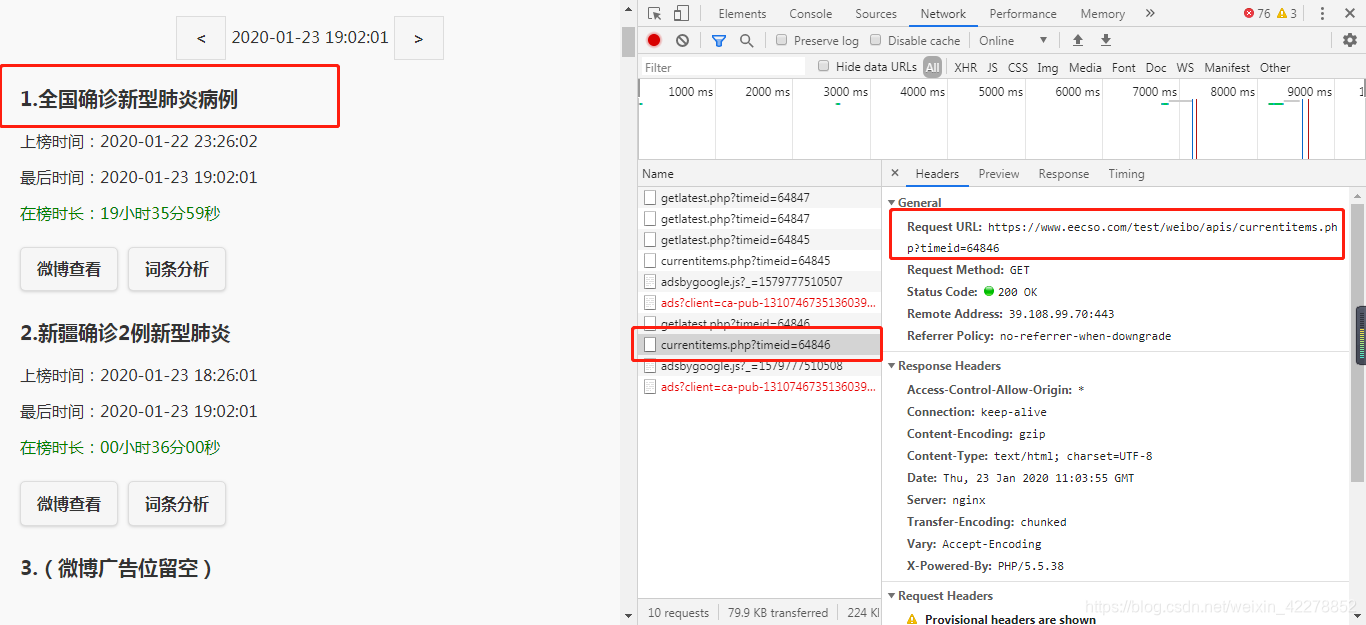Image resolution: width=1366 pixels, height=625 pixels.
Task: Click the yellow warning count badge 3
Action: pos(1286,13)
